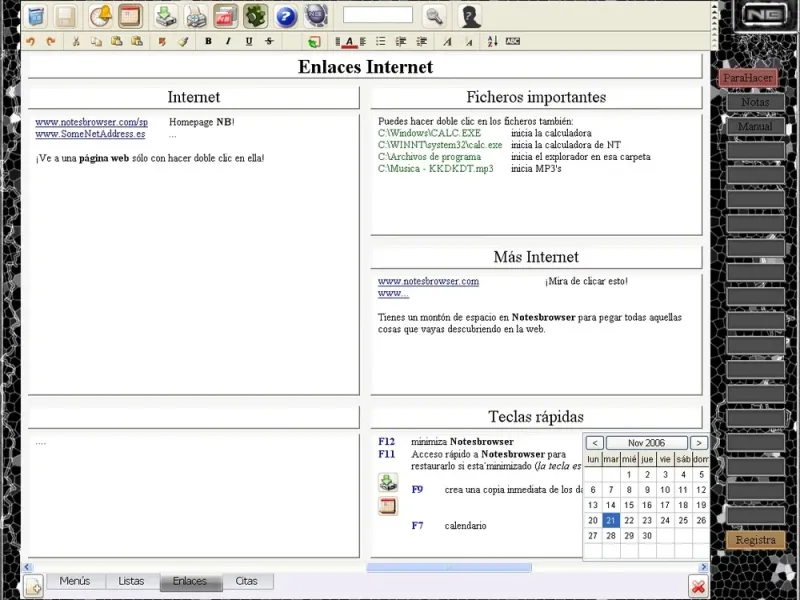Toggle italic text formatting
The width and height of the screenshot is (800, 600).
pyautogui.click(x=228, y=42)
